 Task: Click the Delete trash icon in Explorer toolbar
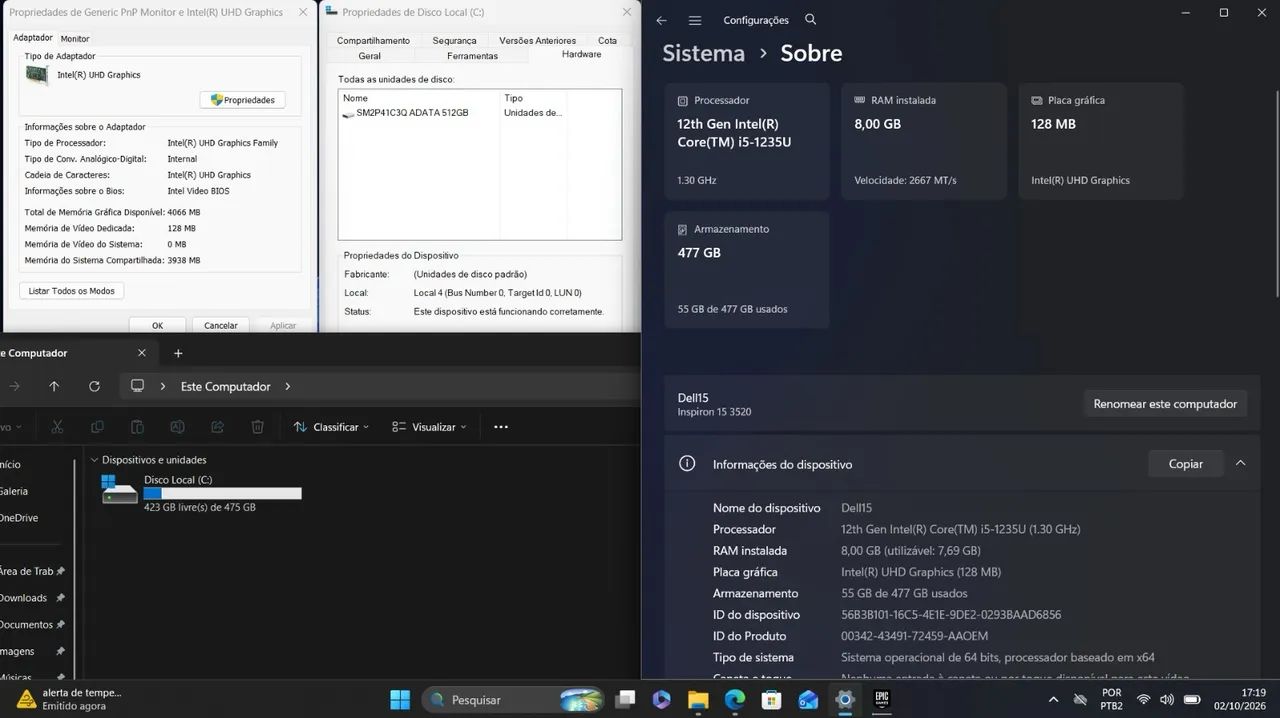[x=257, y=427]
